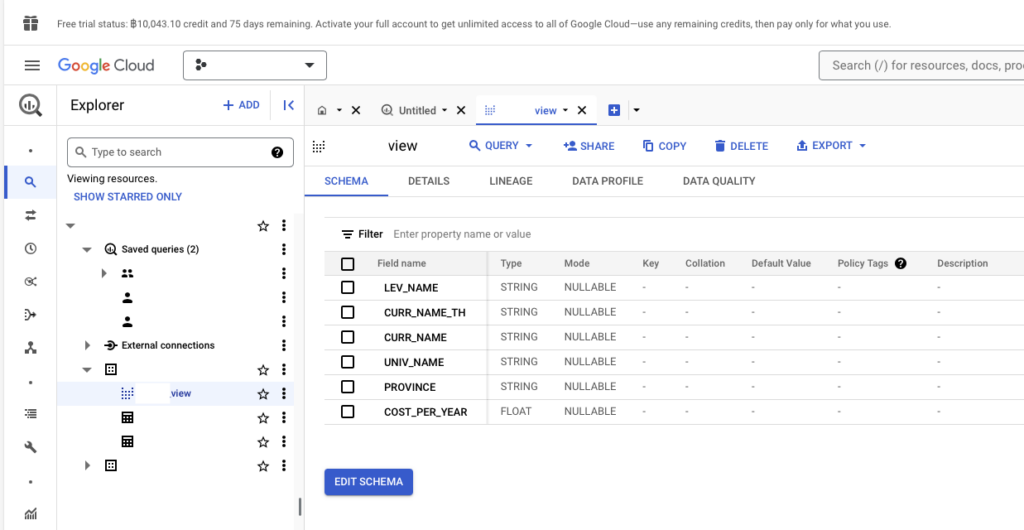The image size is (1024, 530).
Task: Tick the COST_PER_YEAR field checkbox
Action: (348, 412)
